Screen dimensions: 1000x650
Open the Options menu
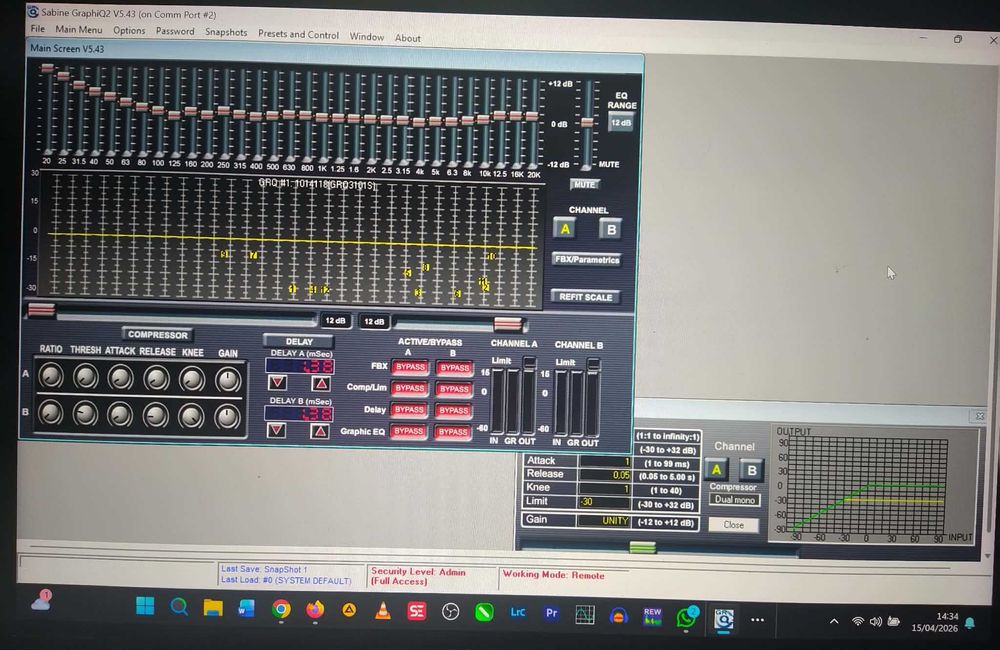click(x=129, y=31)
